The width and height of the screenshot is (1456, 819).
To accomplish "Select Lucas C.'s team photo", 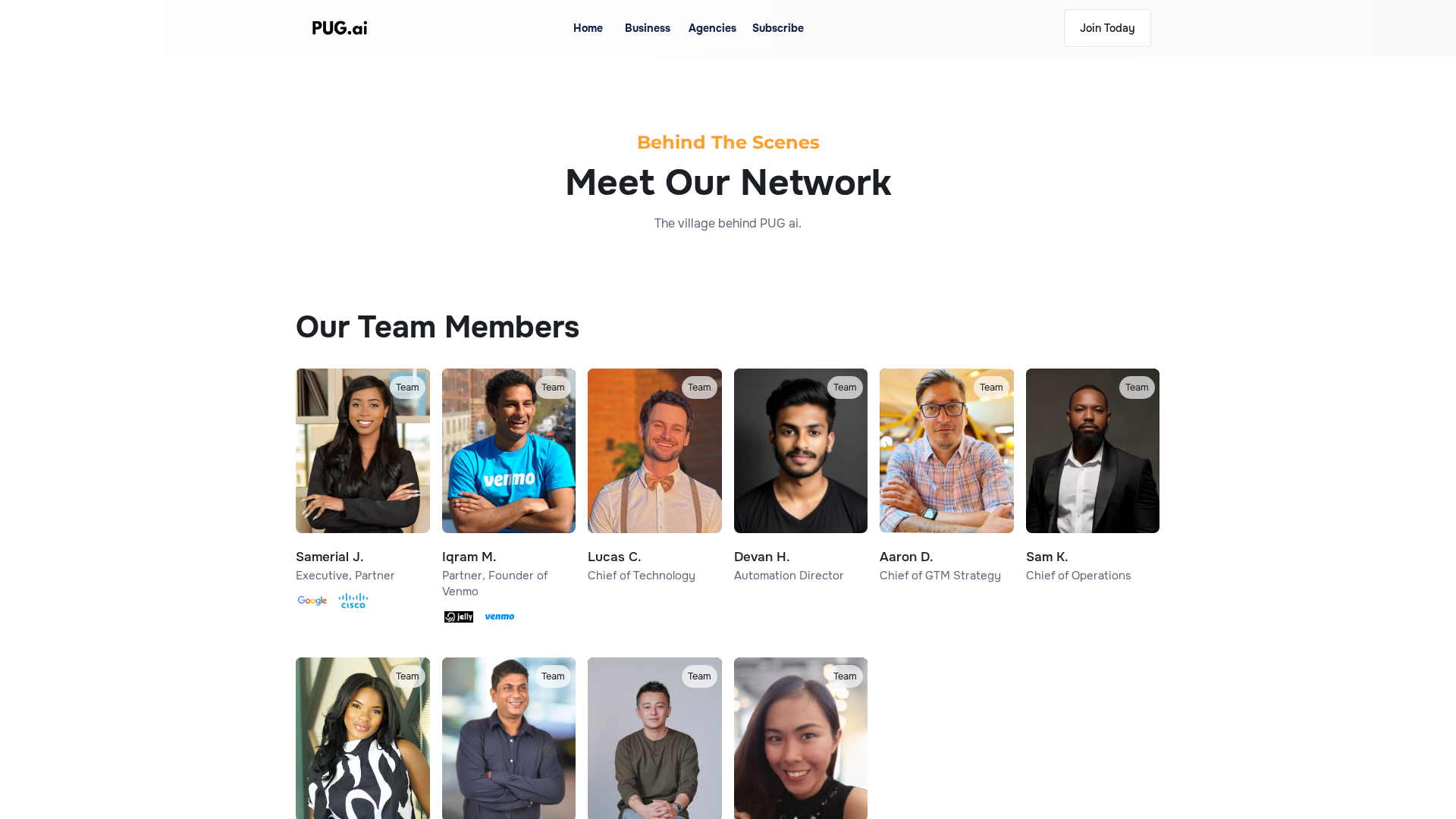I will click(654, 463).
